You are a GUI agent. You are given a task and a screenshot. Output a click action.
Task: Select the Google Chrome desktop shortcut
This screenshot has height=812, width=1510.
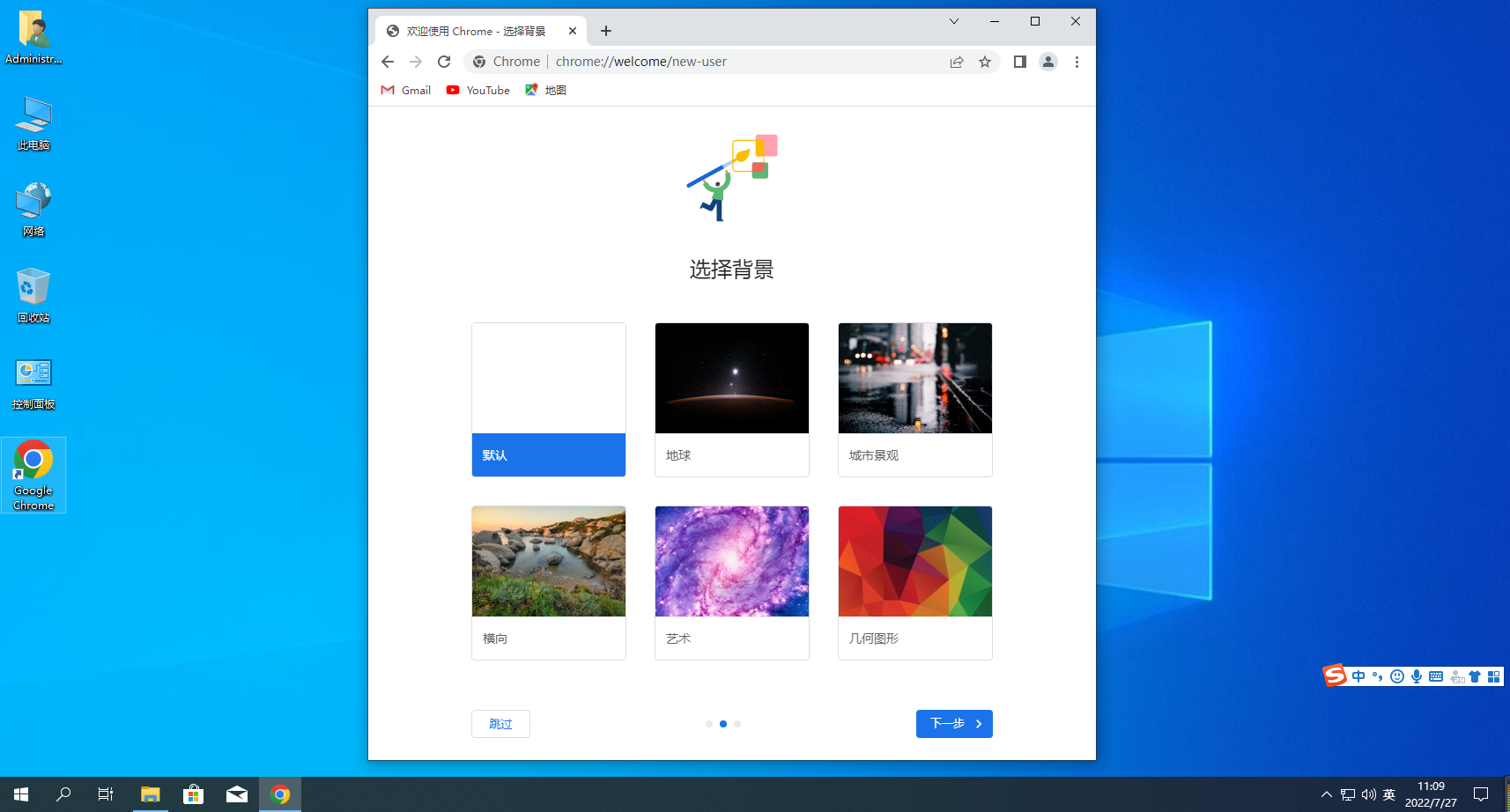[x=33, y=476]
